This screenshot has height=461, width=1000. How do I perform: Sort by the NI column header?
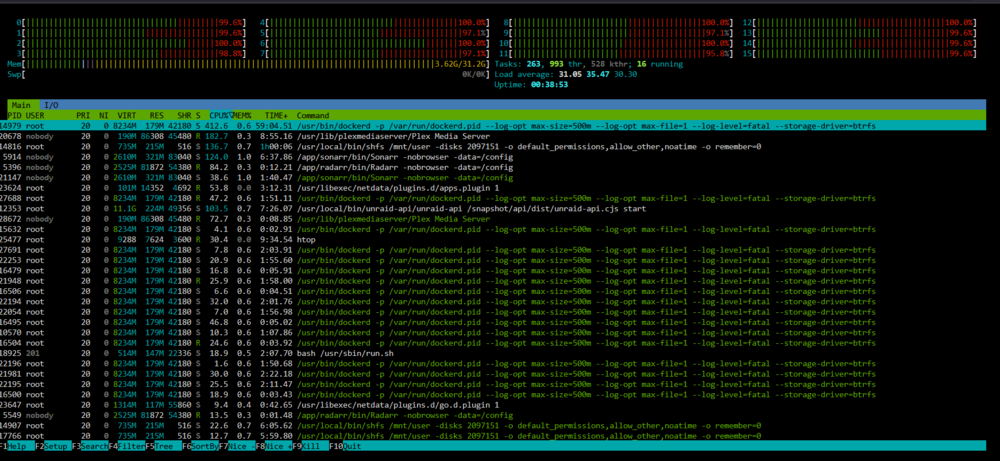(103, 115)
